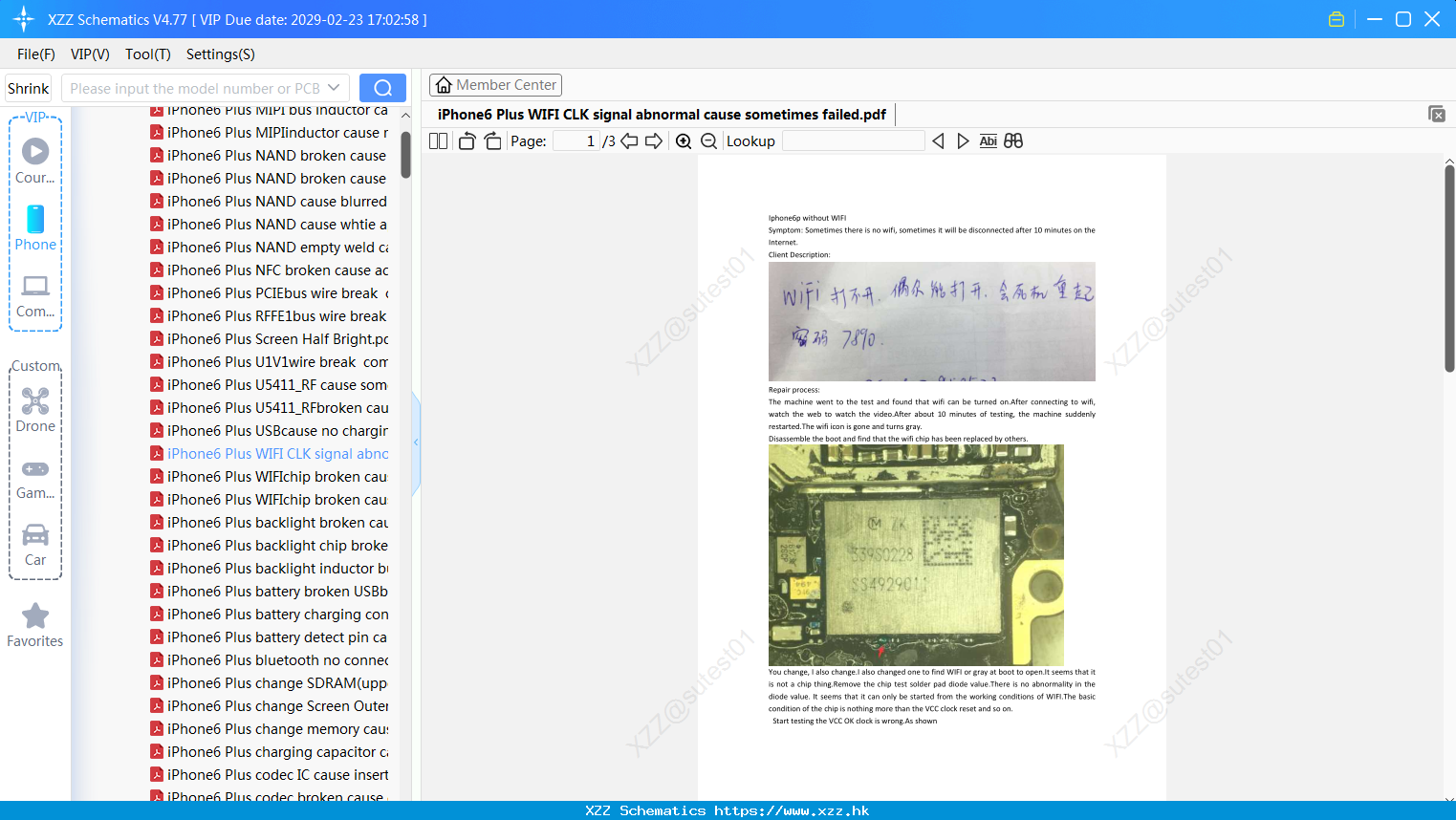Toggle Abi match-case text option

(x=989, y=141)
